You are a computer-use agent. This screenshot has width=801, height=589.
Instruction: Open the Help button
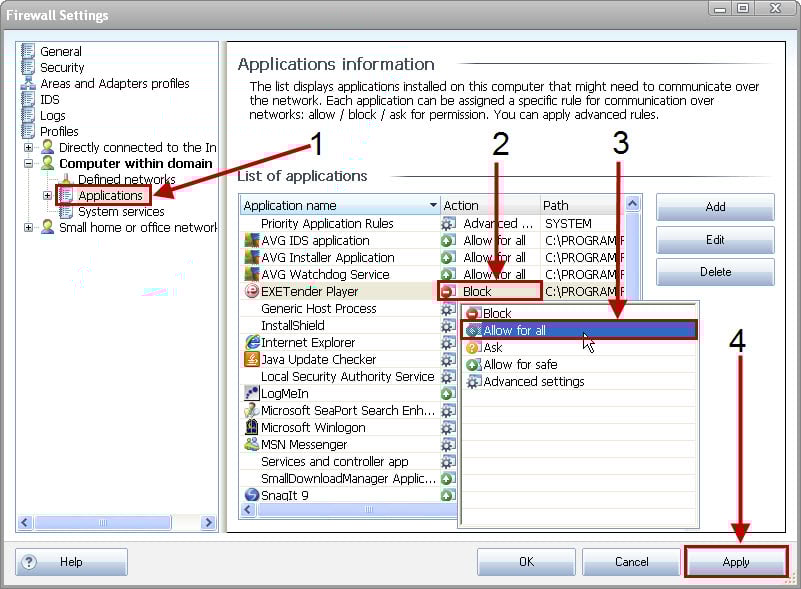click(72, 562)
